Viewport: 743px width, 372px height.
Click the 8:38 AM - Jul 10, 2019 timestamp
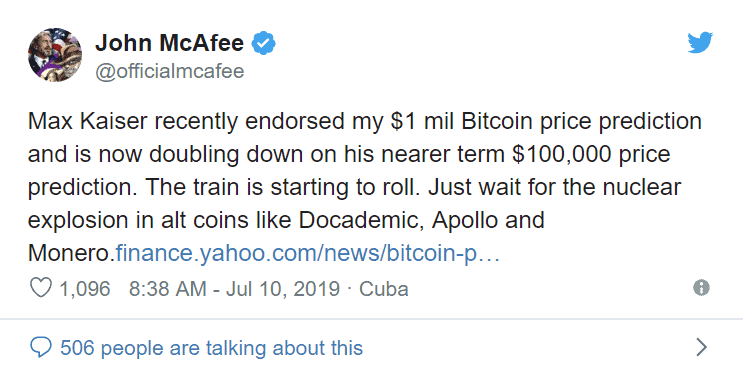(x=234, y=289)
